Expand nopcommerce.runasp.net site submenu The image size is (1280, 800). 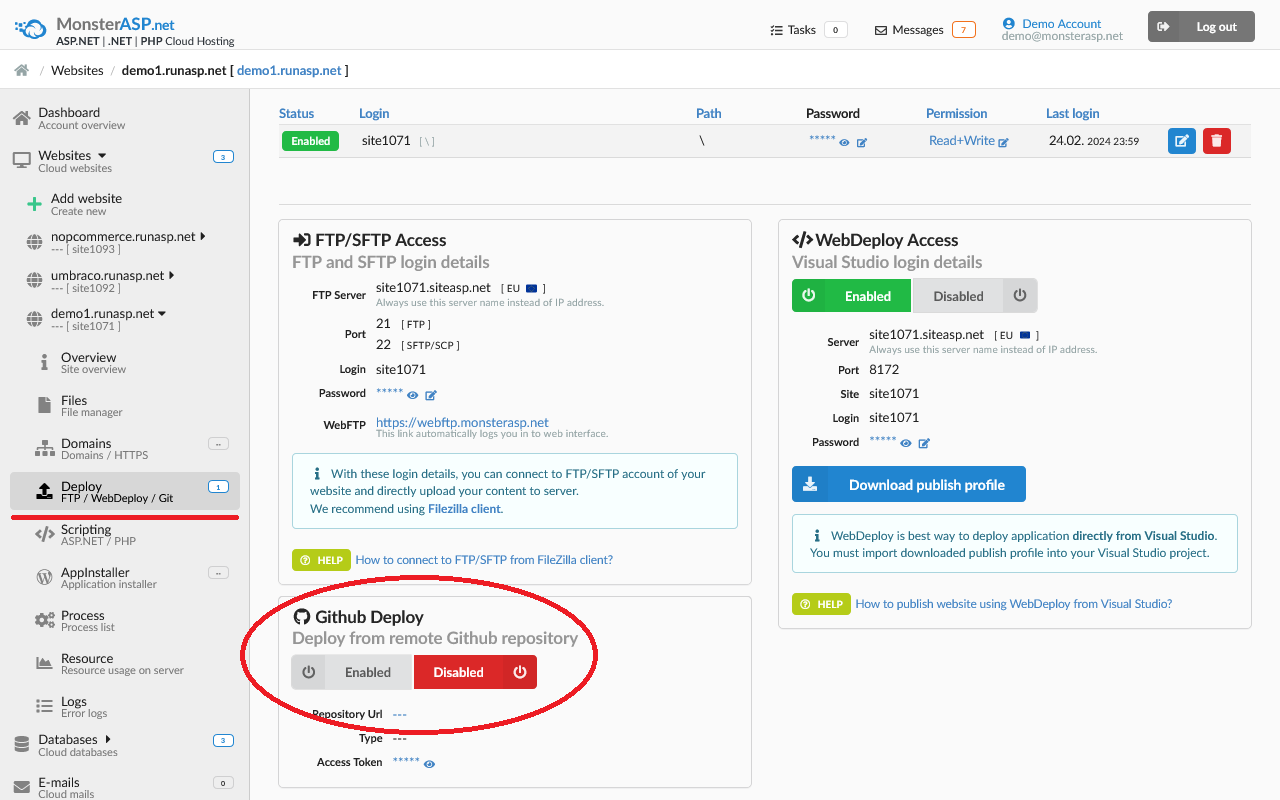tap(203, 236)
